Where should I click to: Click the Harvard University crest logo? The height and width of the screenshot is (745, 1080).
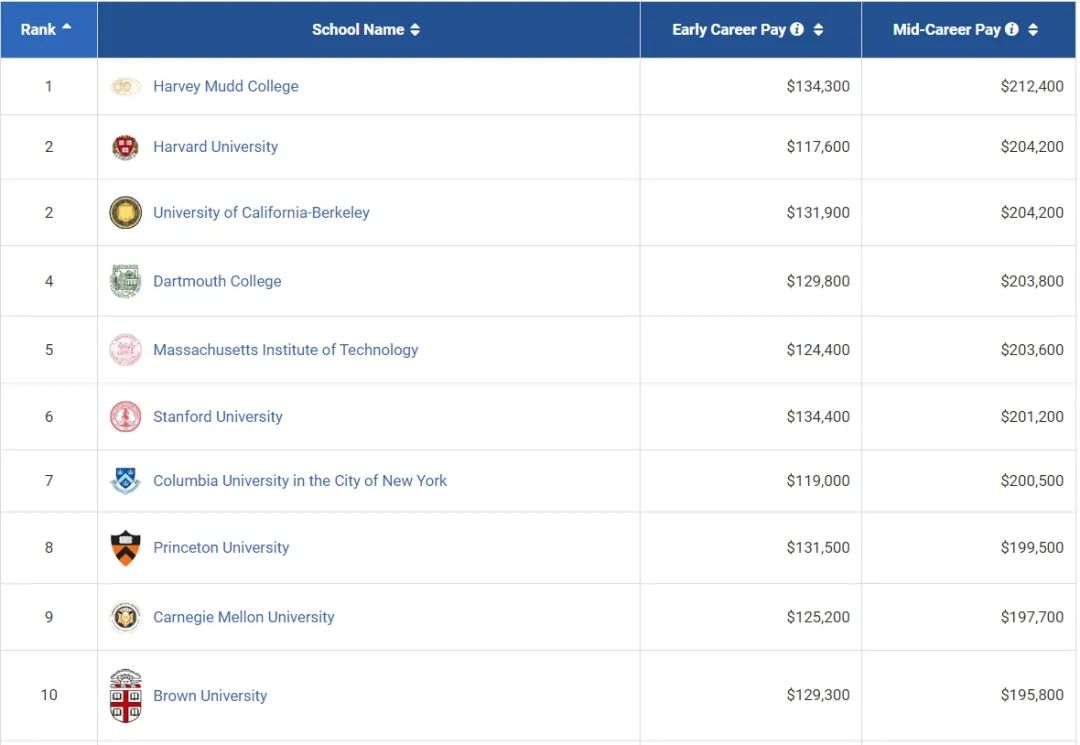(x=125, y=147)
